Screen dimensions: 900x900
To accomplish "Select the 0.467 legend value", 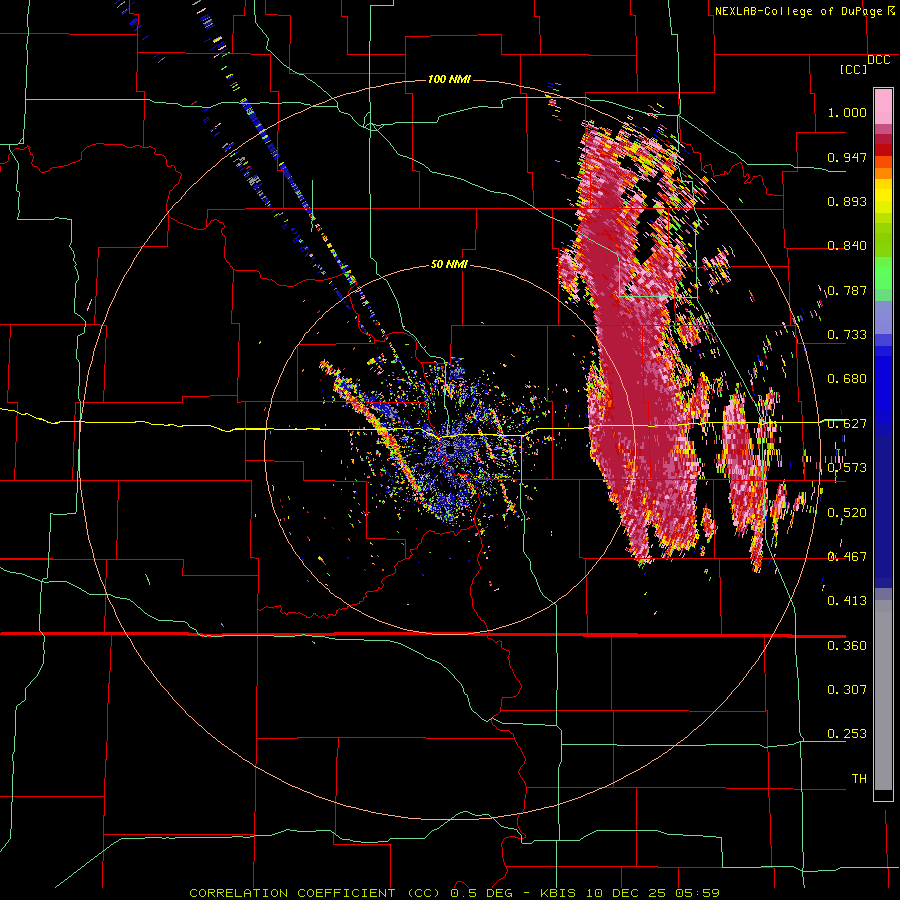I will coord(847,557).
